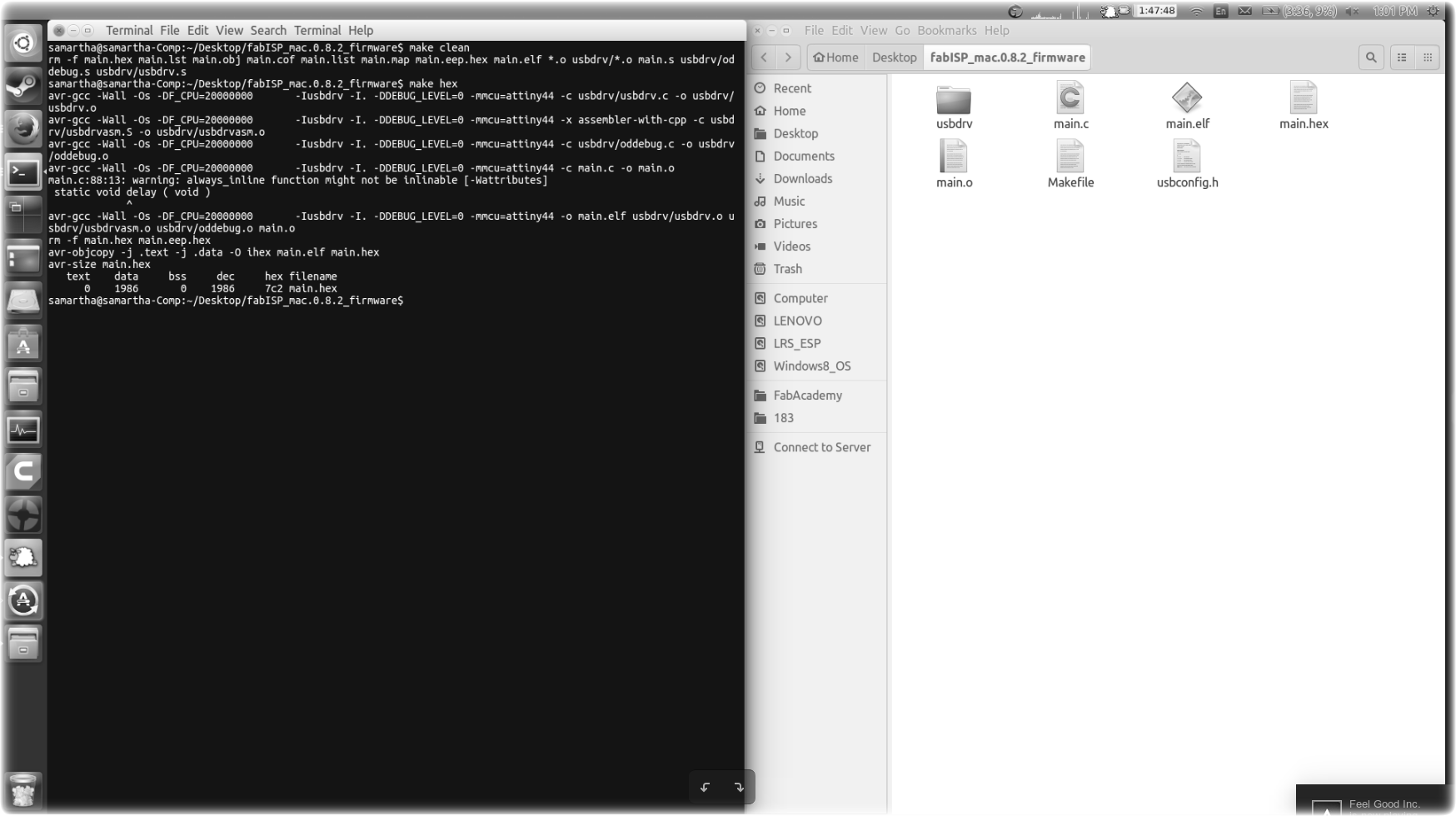Open the Trash from the launcher

coord(23,789)
